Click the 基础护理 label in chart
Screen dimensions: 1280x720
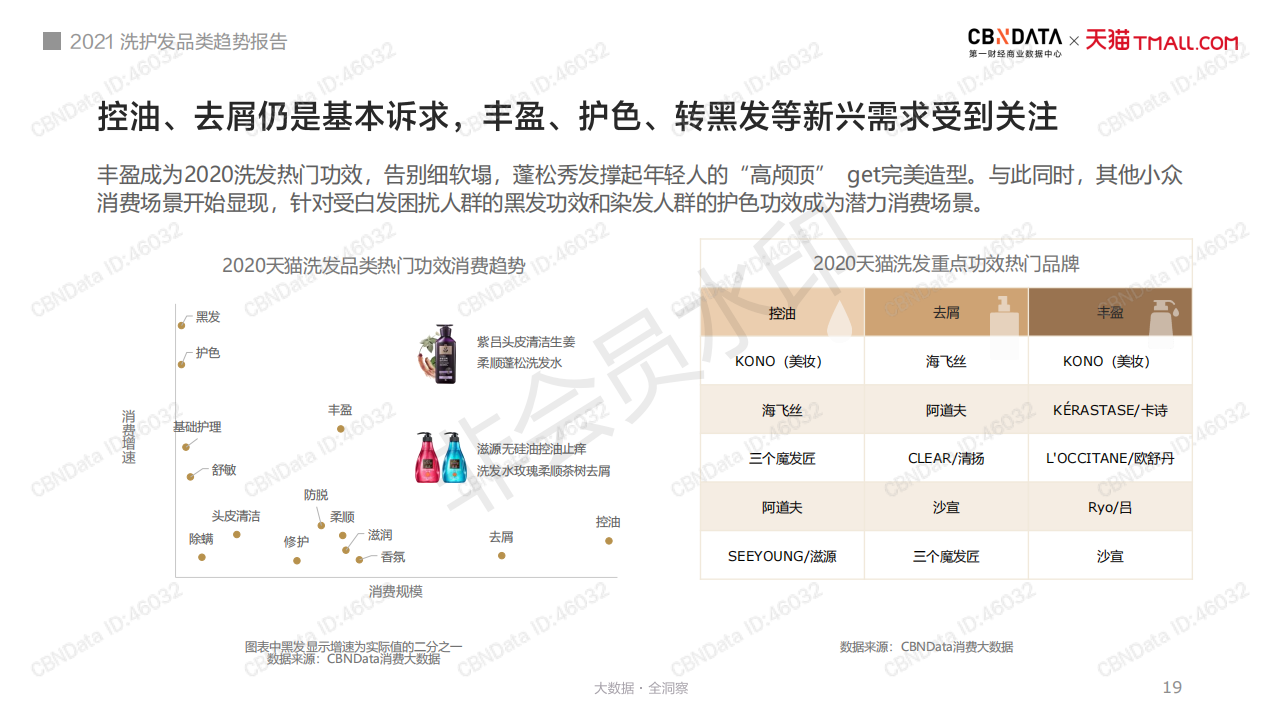click(197, 427)
